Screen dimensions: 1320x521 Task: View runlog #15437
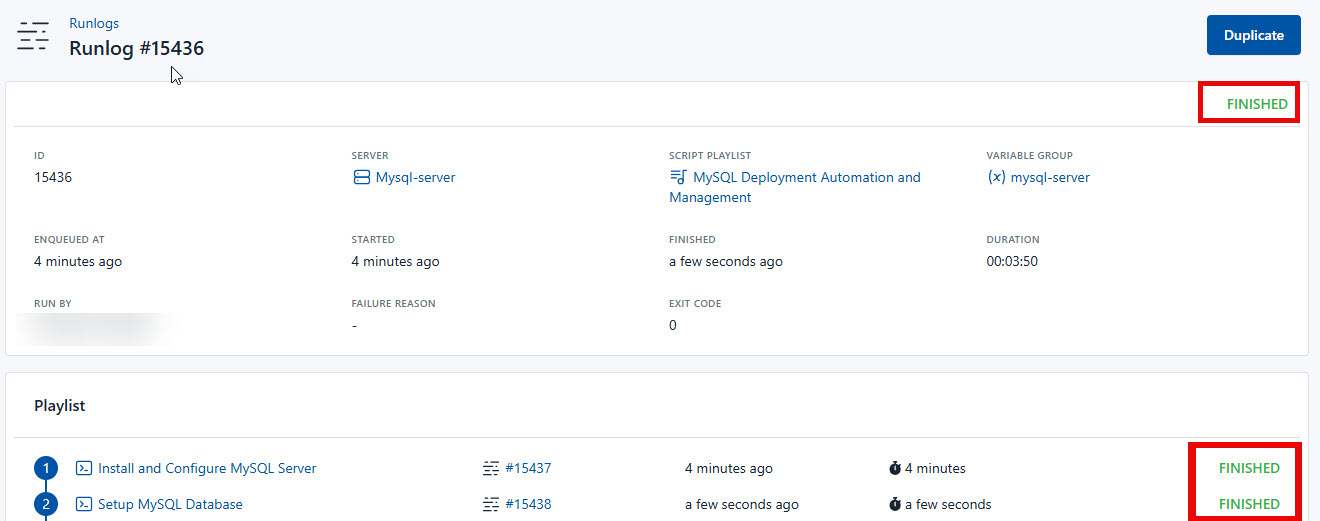point(528,468)
